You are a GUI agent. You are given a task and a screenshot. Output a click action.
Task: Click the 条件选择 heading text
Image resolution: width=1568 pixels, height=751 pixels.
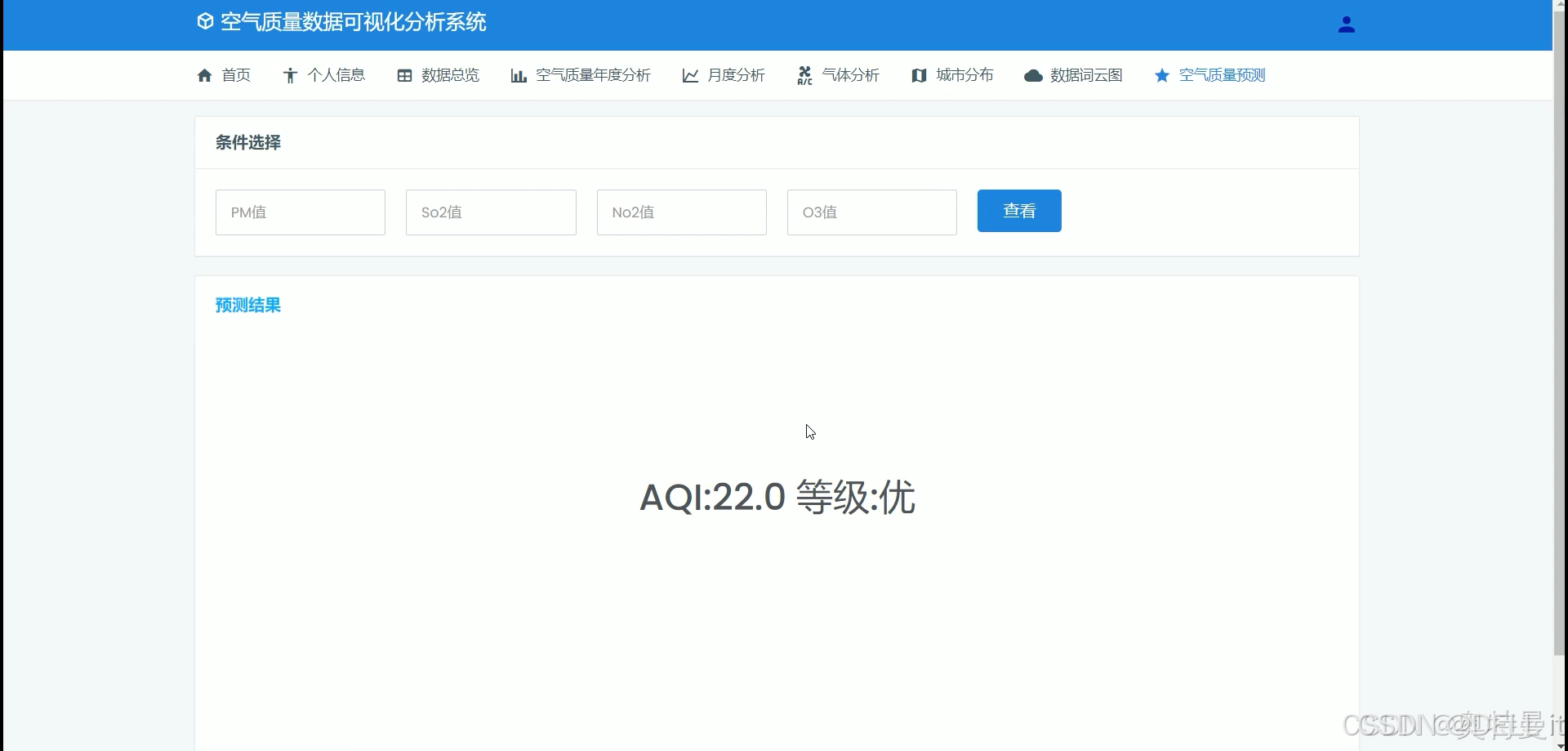click(248, 142)
